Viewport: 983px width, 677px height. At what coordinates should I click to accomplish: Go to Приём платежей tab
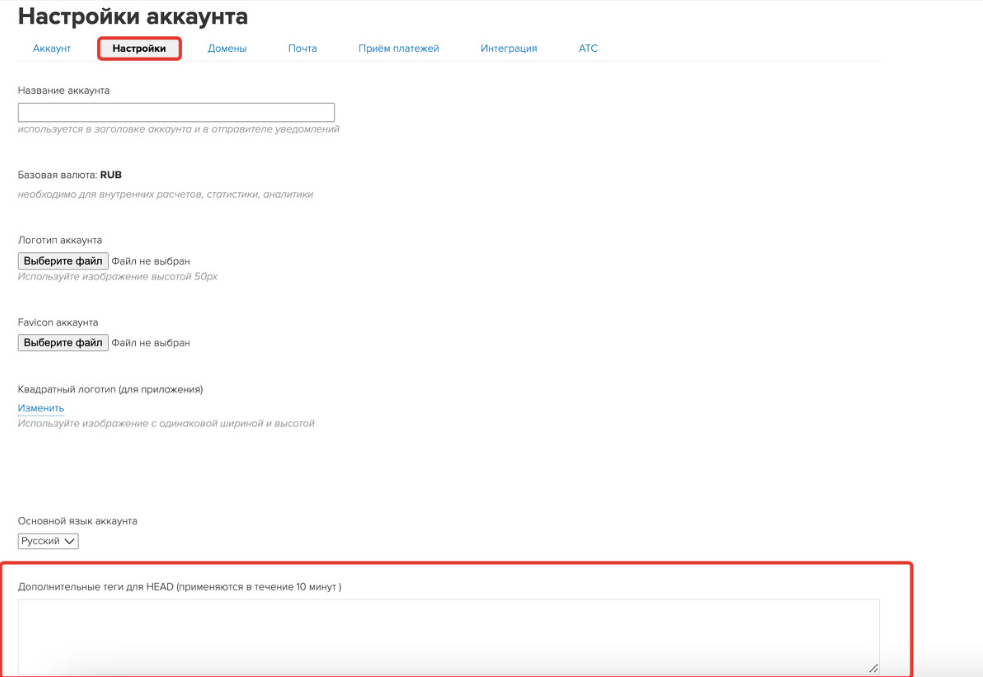point(399,48)
